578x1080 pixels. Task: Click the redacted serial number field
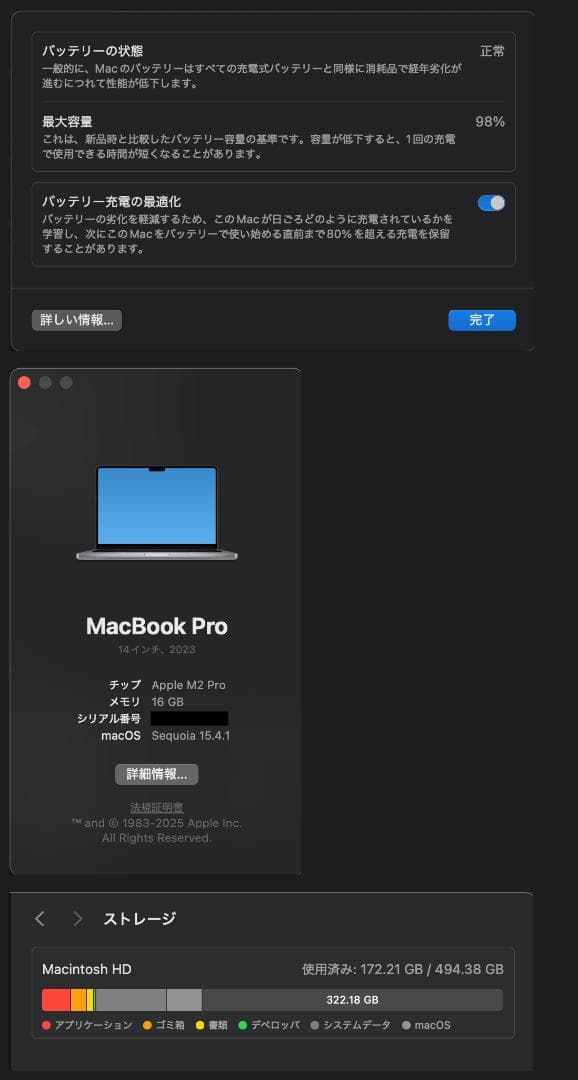(189, 718)
